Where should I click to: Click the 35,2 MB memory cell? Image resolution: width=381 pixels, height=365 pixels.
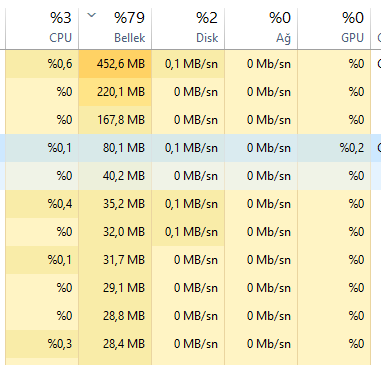pos(115,204)
